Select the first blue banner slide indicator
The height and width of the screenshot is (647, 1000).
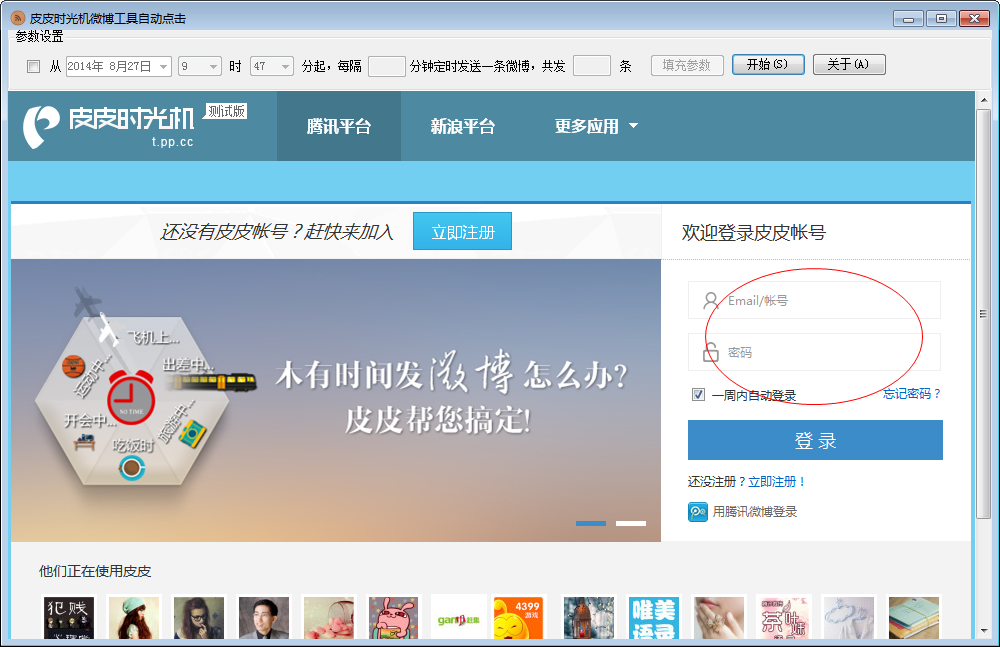click(x=591, y=523)
